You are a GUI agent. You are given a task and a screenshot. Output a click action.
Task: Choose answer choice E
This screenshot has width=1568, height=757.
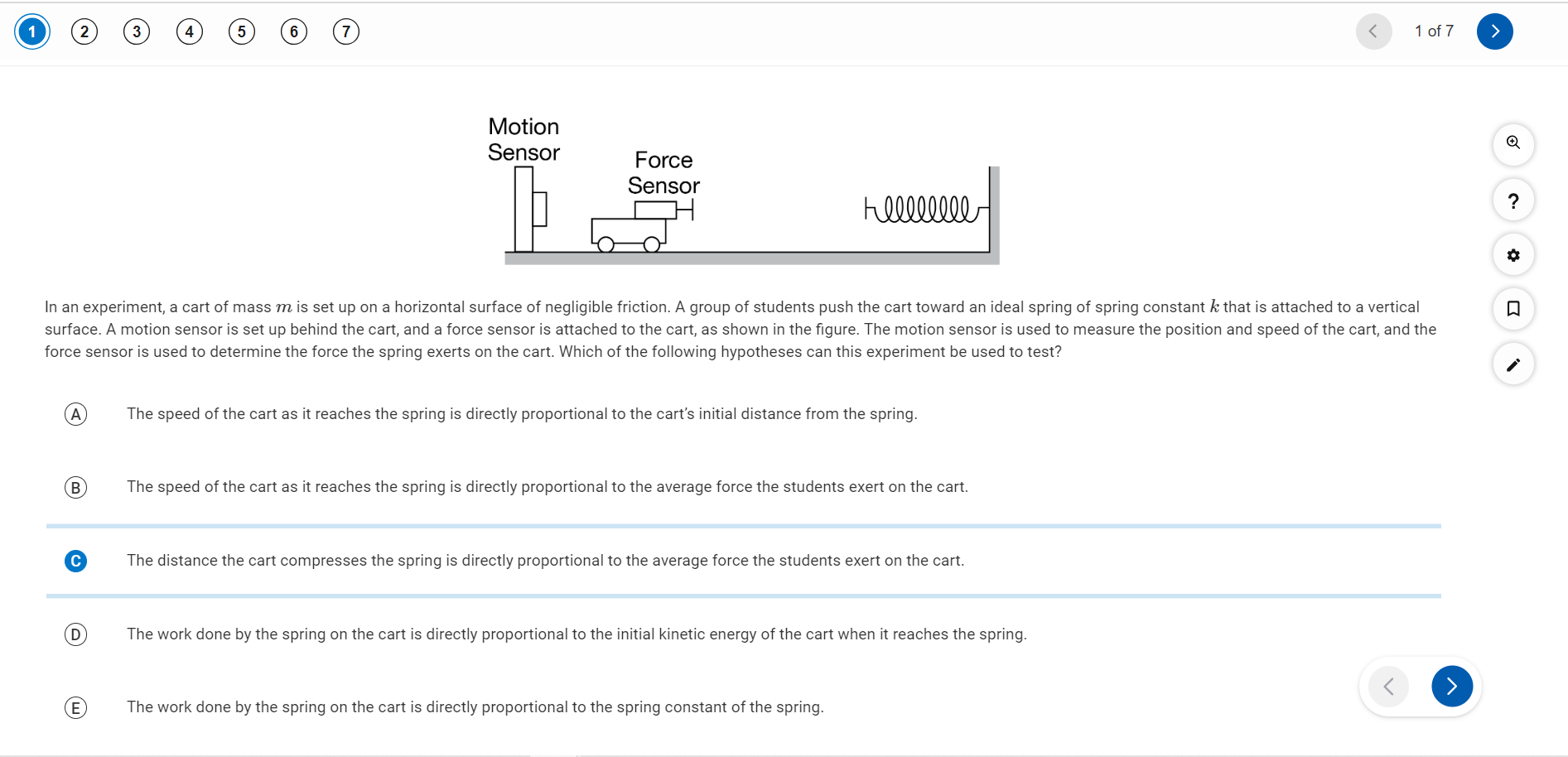(x=75, y=707)
